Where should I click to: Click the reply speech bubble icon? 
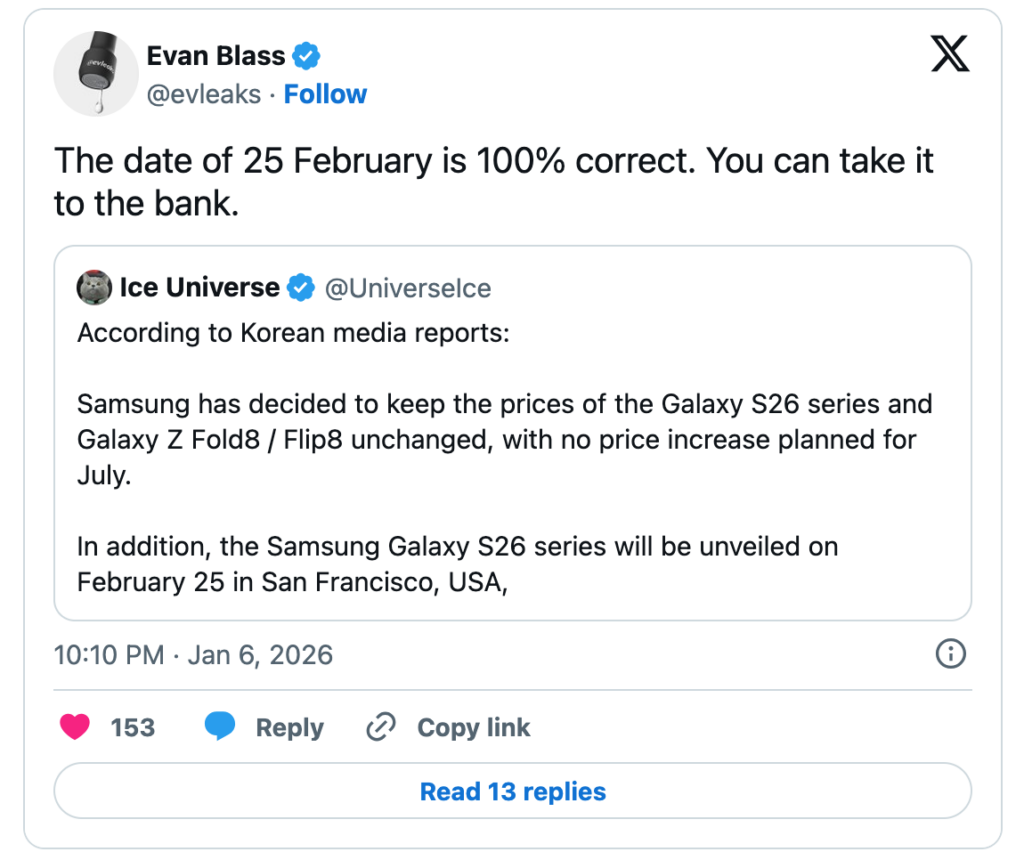point(220,727)
